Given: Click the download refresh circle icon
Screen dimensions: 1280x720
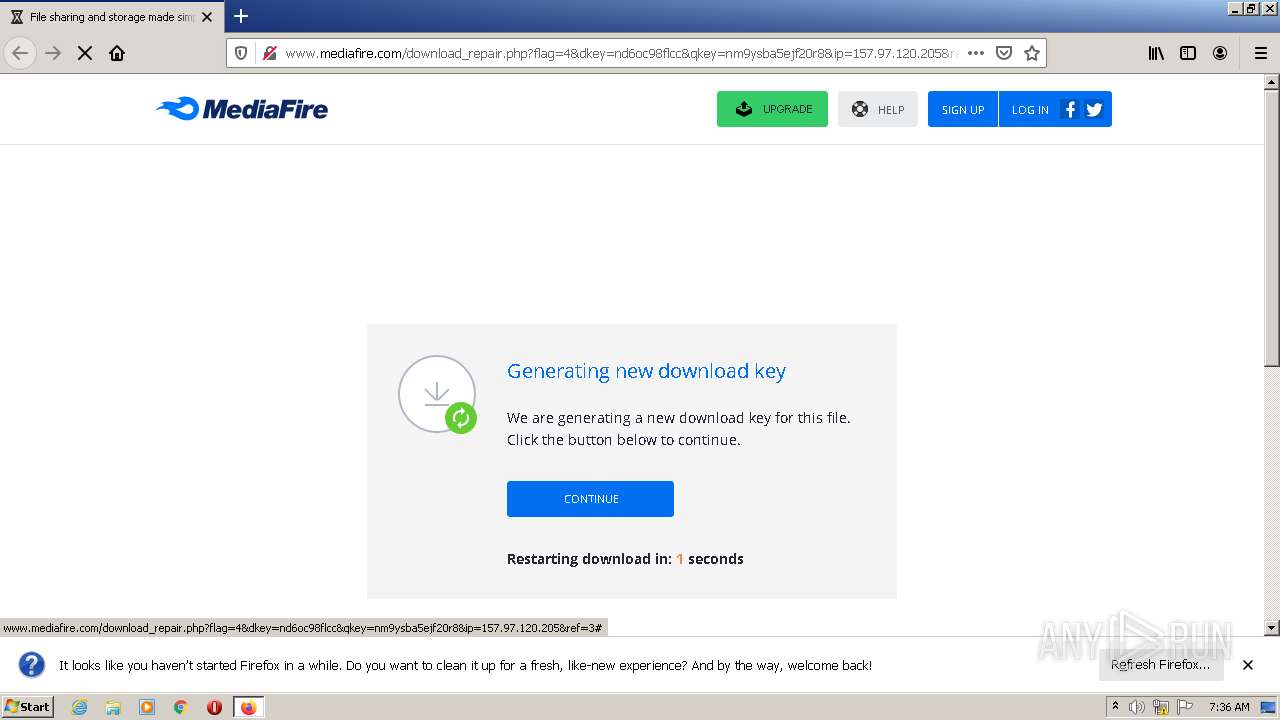Looking at the screenshot, I should coord(437,394).
